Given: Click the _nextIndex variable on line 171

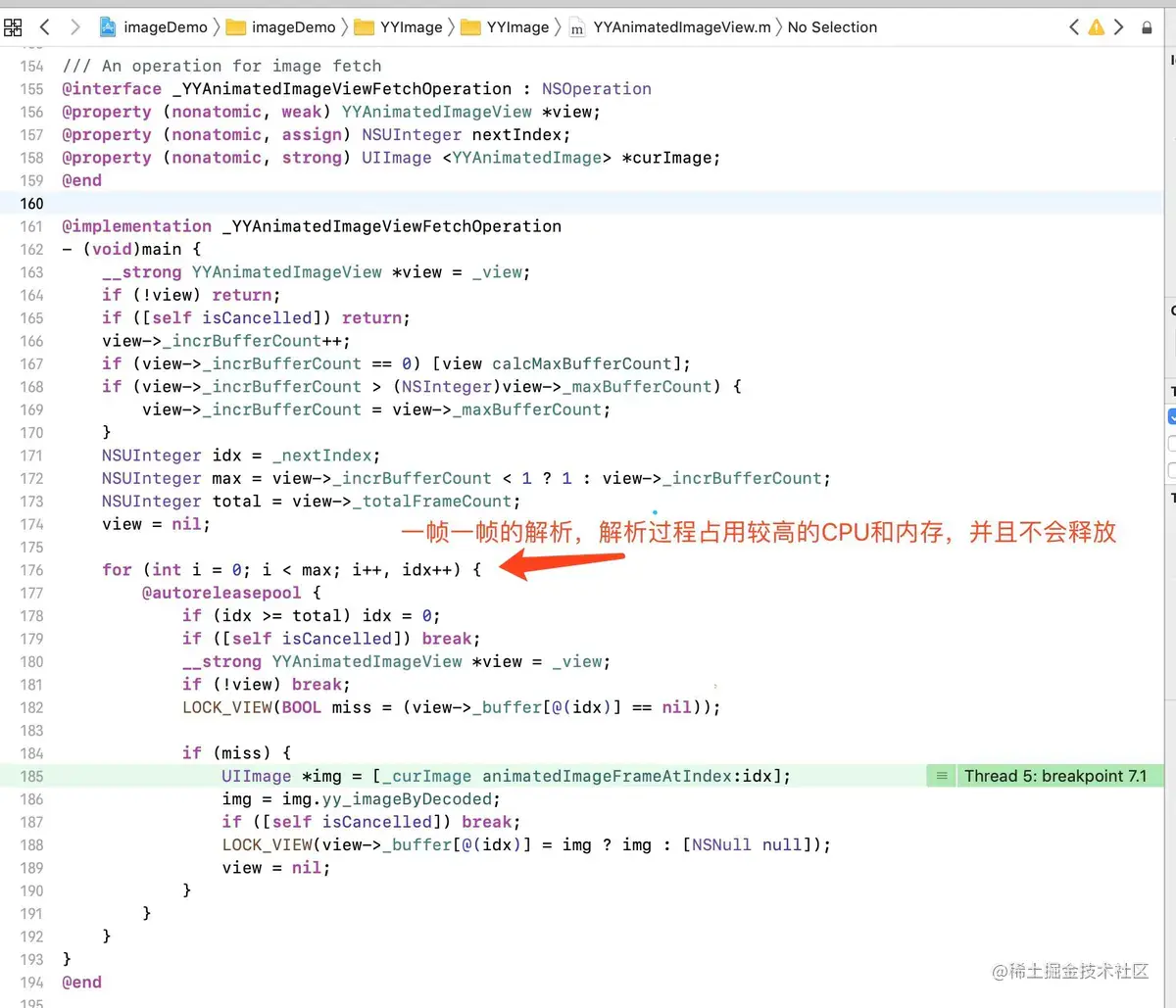Looking at the screenshot, I should click(x=322, y=456).
